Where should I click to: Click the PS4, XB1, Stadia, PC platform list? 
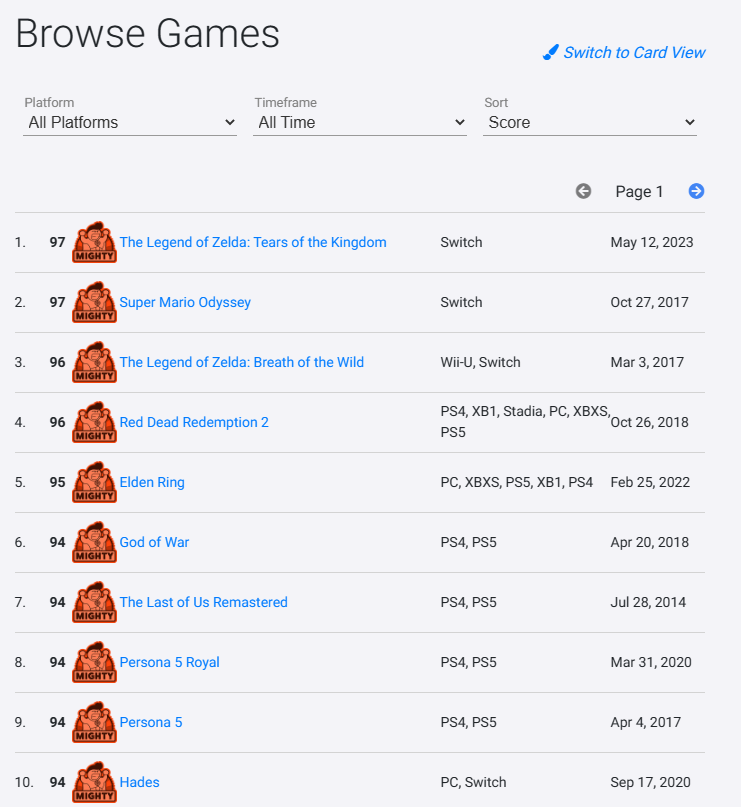[525, 422]
